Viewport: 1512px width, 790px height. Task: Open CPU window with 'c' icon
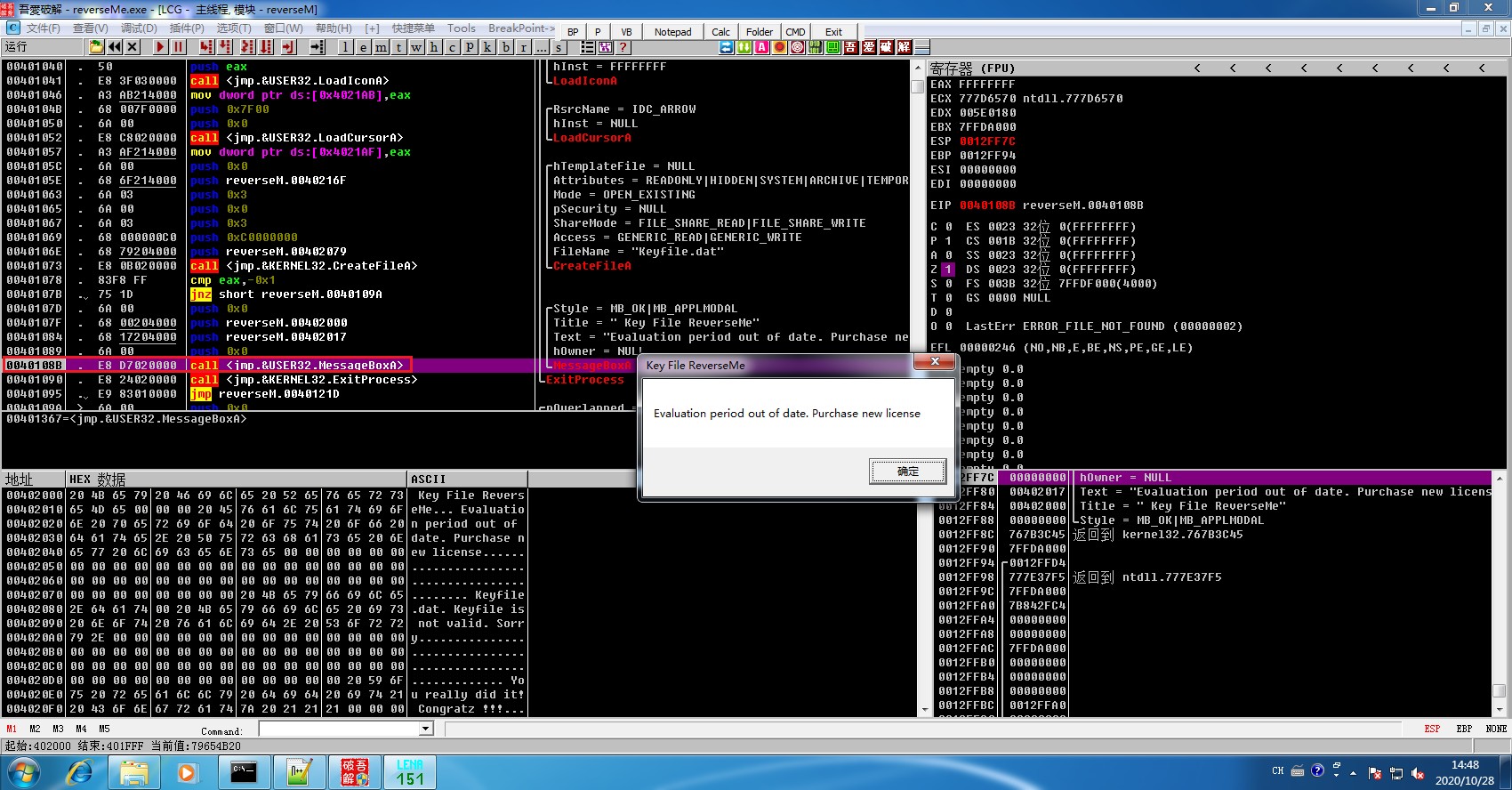452,47
